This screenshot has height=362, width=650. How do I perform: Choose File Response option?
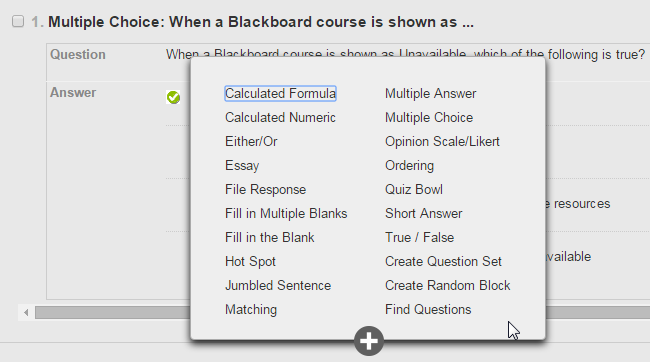pos(265,190)
